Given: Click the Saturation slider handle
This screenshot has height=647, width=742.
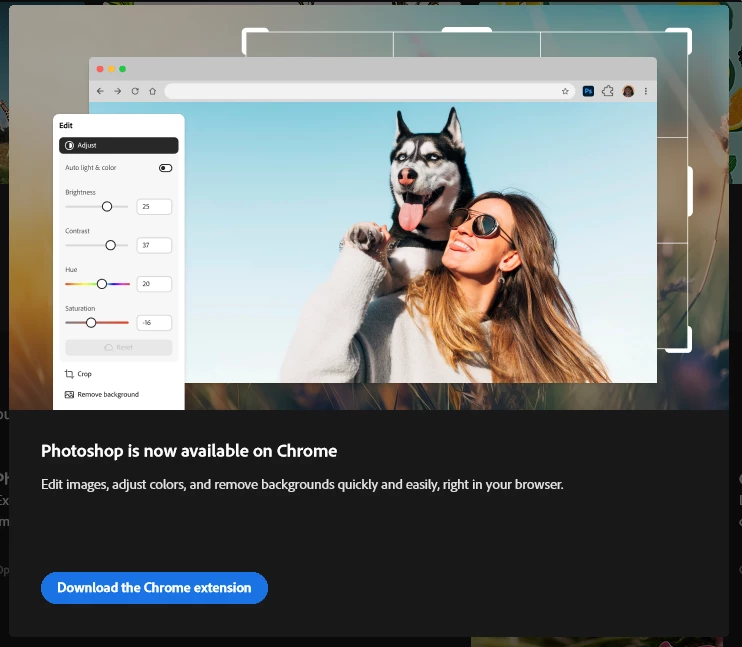Looking at the screenshot, I should (91, 323).
